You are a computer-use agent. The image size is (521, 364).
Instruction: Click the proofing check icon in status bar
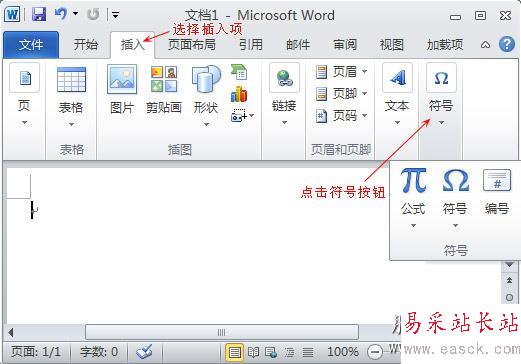click(x=144, y=352)
